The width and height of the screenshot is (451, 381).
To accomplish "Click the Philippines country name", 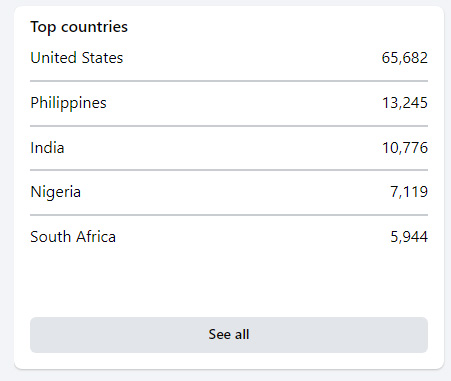I will click(x=68, y=103).
